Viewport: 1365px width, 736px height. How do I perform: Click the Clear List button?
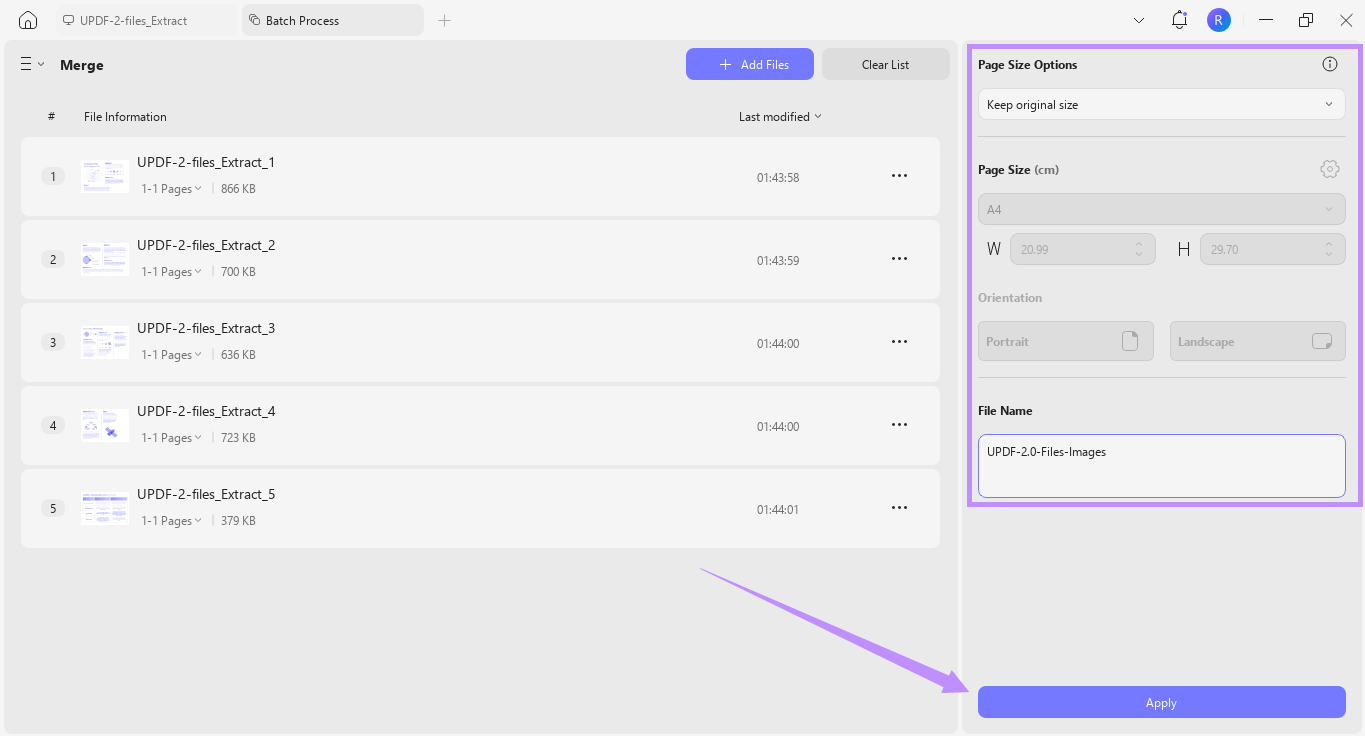pos(885,64)
